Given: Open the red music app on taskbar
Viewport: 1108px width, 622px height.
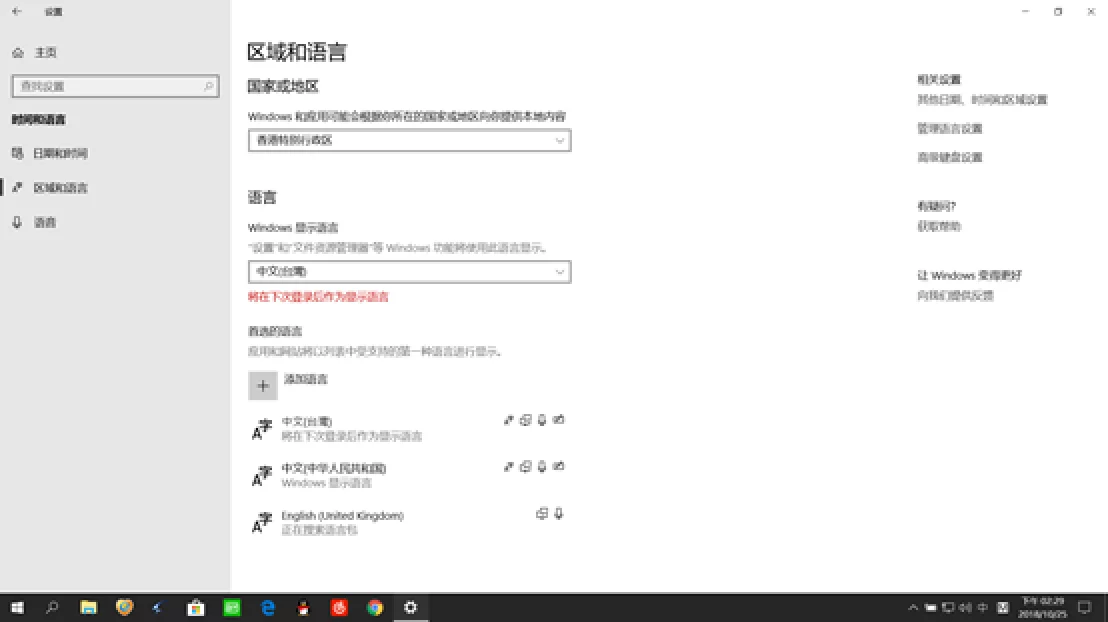Looking at the screenshot, I should point(339,607).
